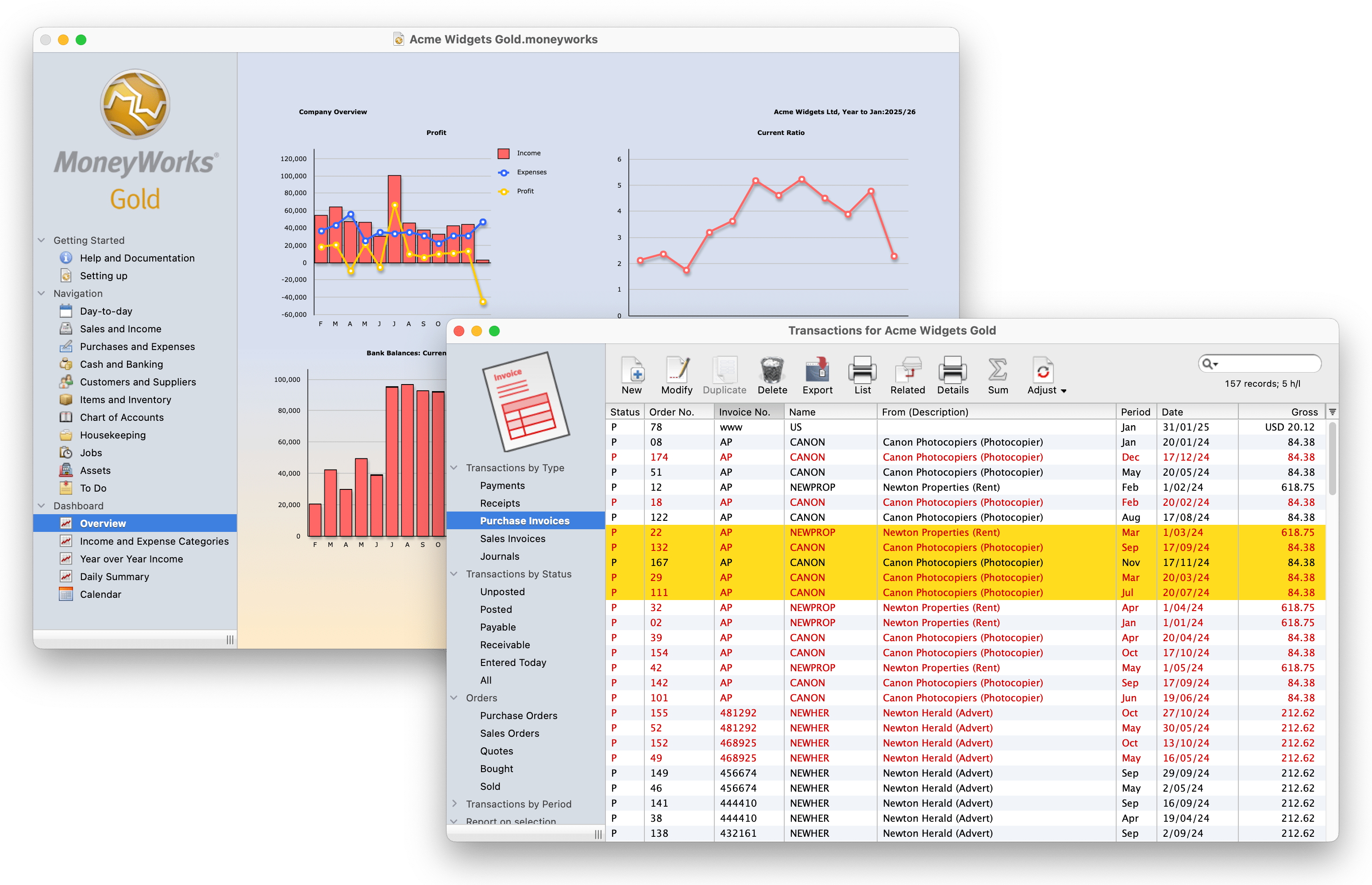Viewport: 1372px width, 885px height.
Task: Open Income and Expense Categories dashboard
Action: pos(154,541)
